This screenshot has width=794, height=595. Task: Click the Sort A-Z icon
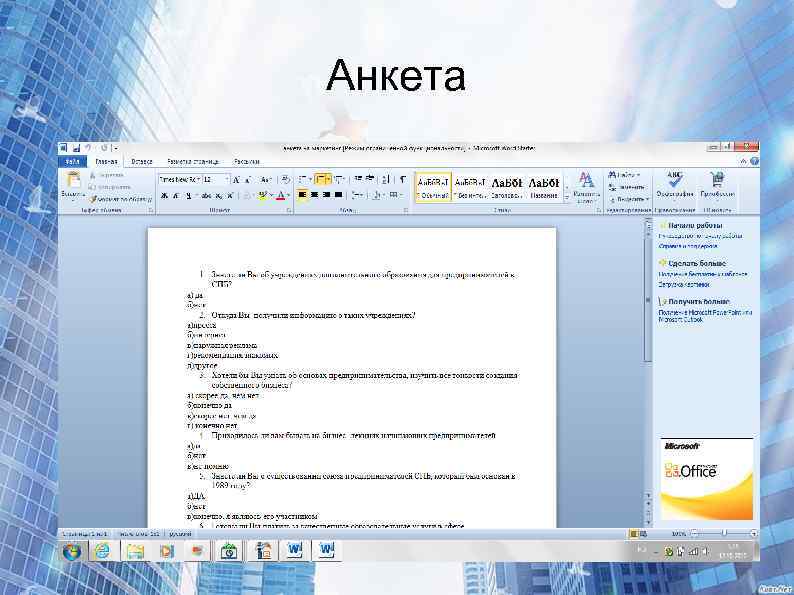[x=386, y=179]
